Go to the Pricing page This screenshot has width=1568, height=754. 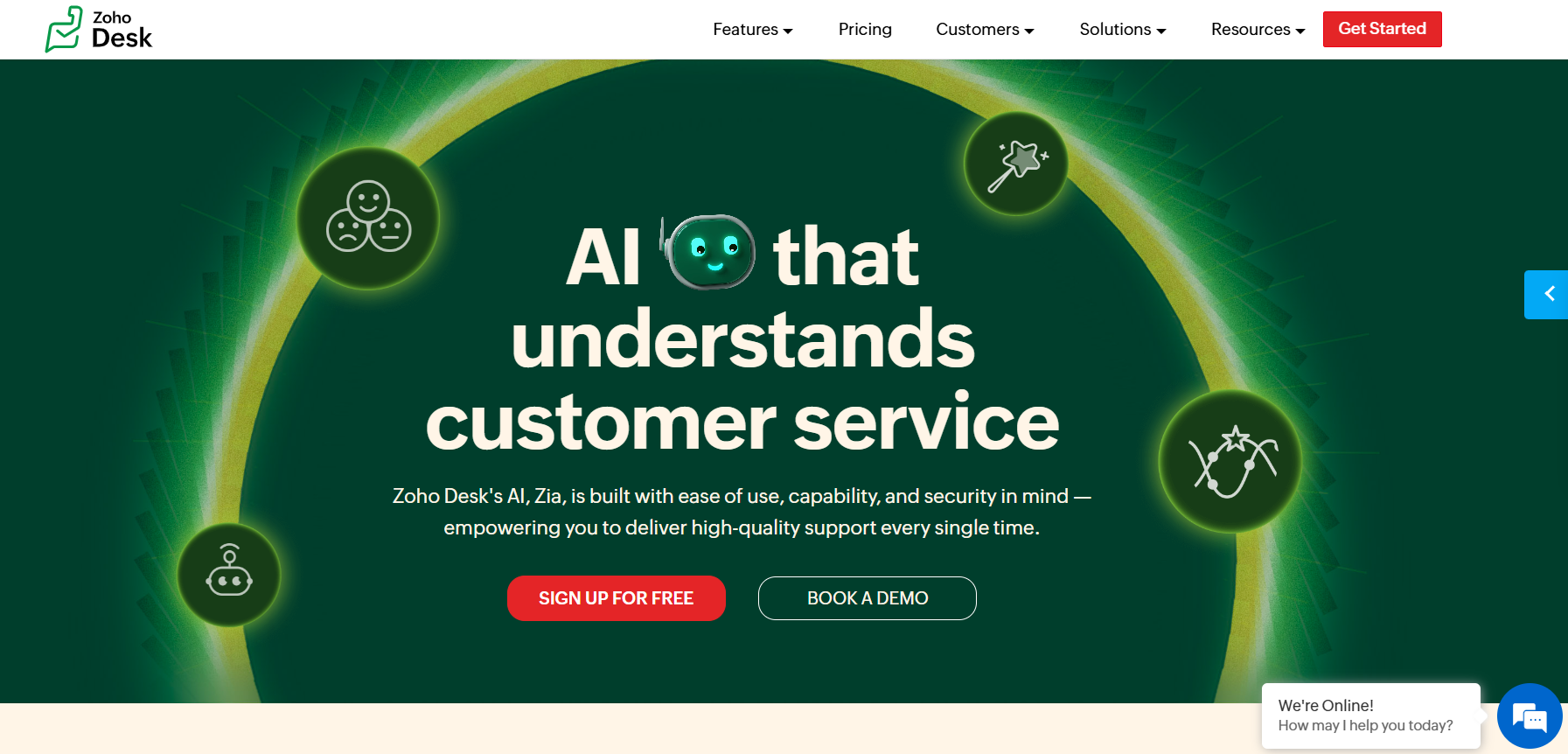(865, 30)
